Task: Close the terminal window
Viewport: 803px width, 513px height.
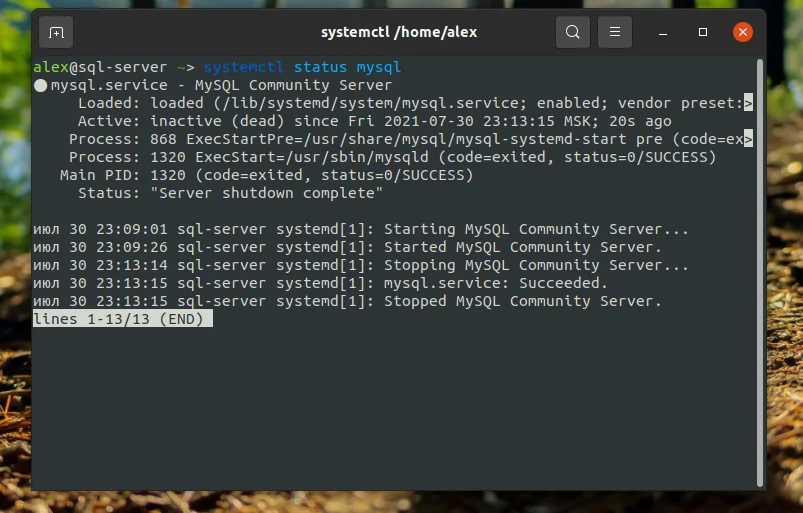Action: click(x=743, y=32)
